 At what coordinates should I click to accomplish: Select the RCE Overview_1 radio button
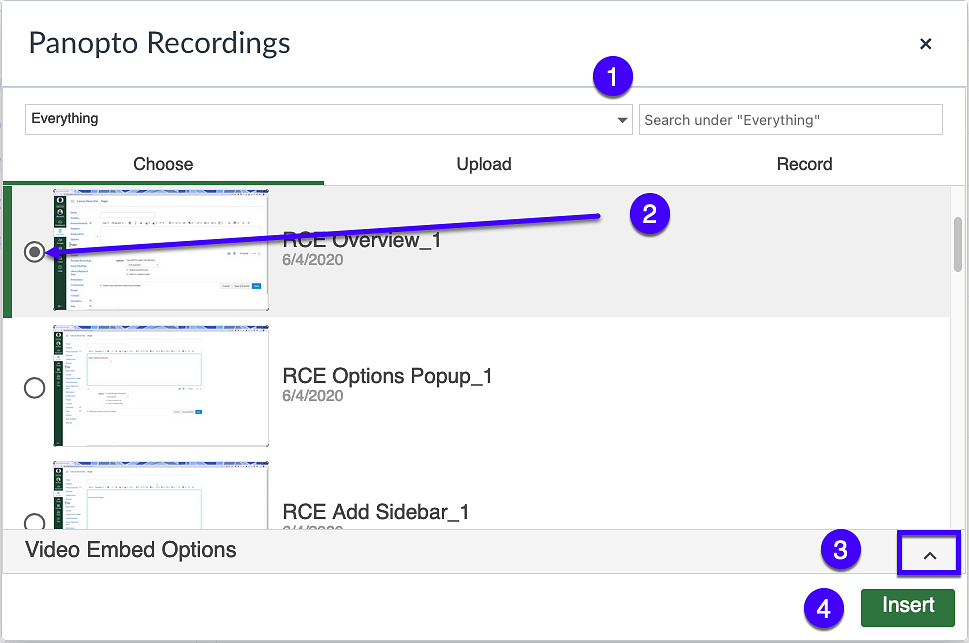coord(35,252)
